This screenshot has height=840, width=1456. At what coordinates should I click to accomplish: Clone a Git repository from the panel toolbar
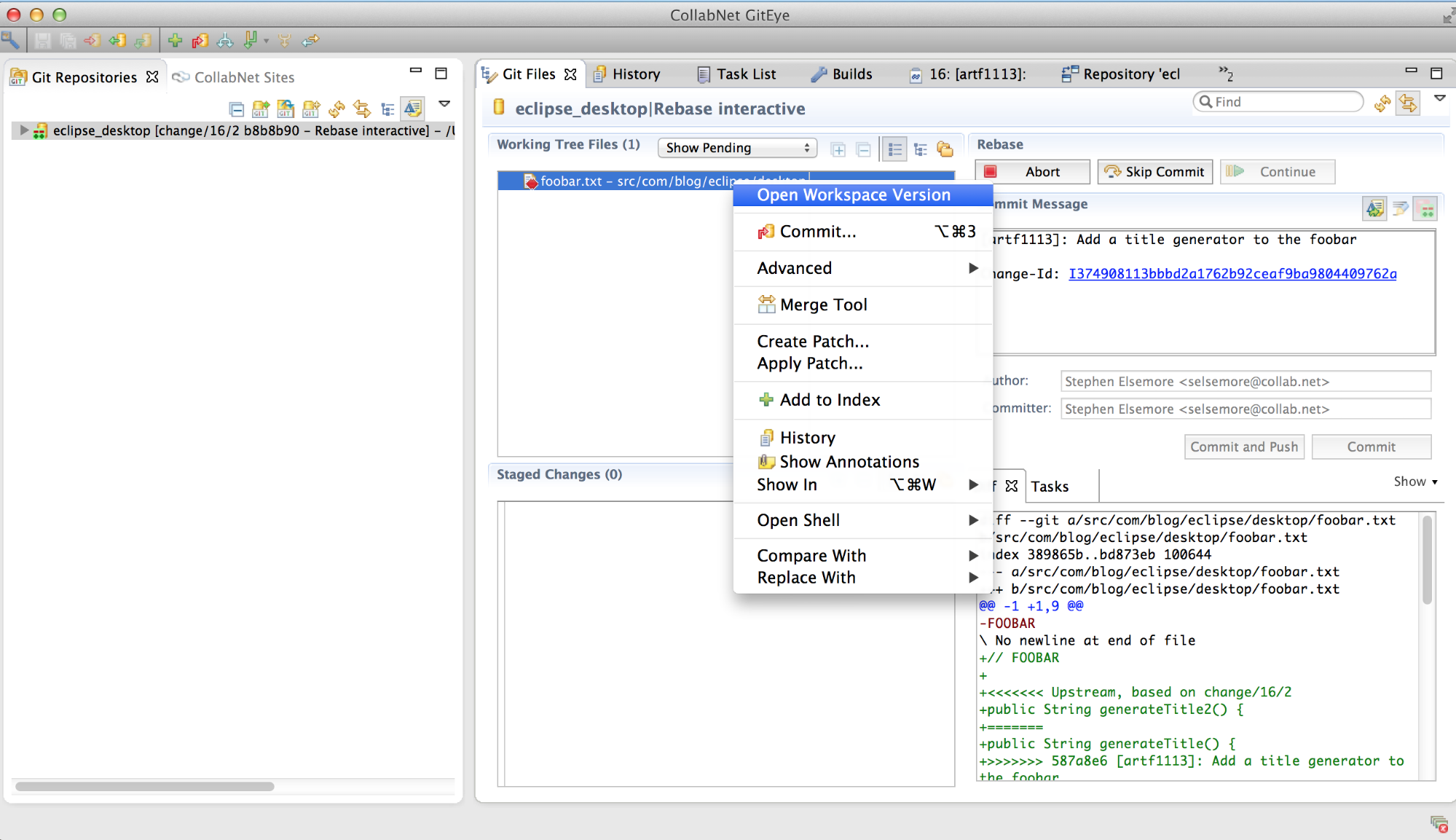pyautogui.click(x=286, y=108)
